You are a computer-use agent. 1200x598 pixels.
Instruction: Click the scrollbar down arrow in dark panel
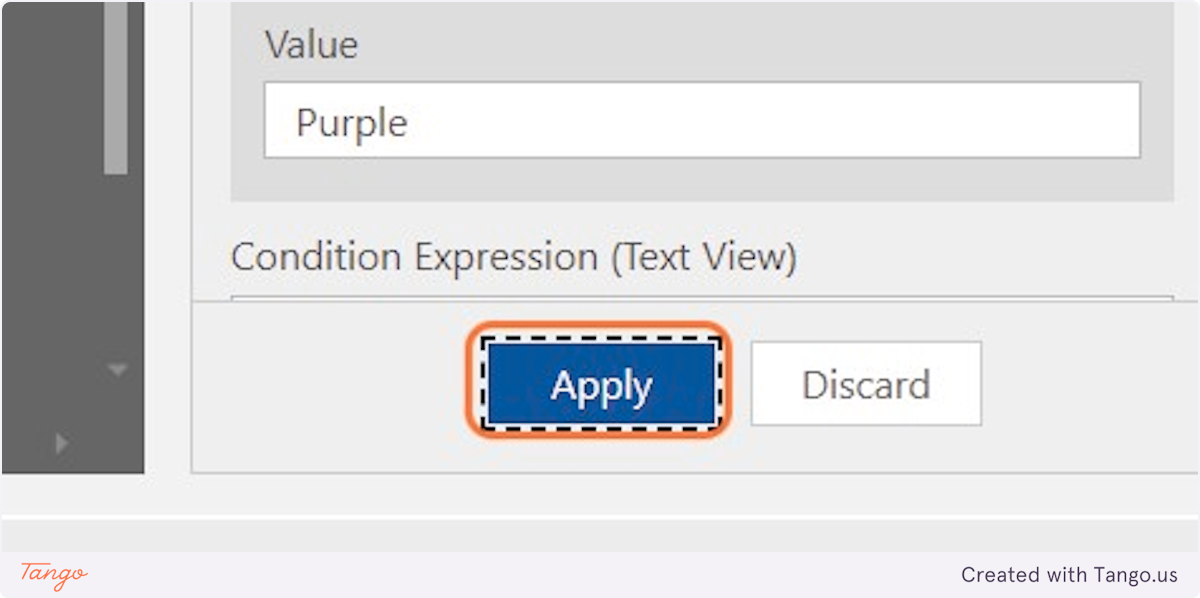click(118, 371)
